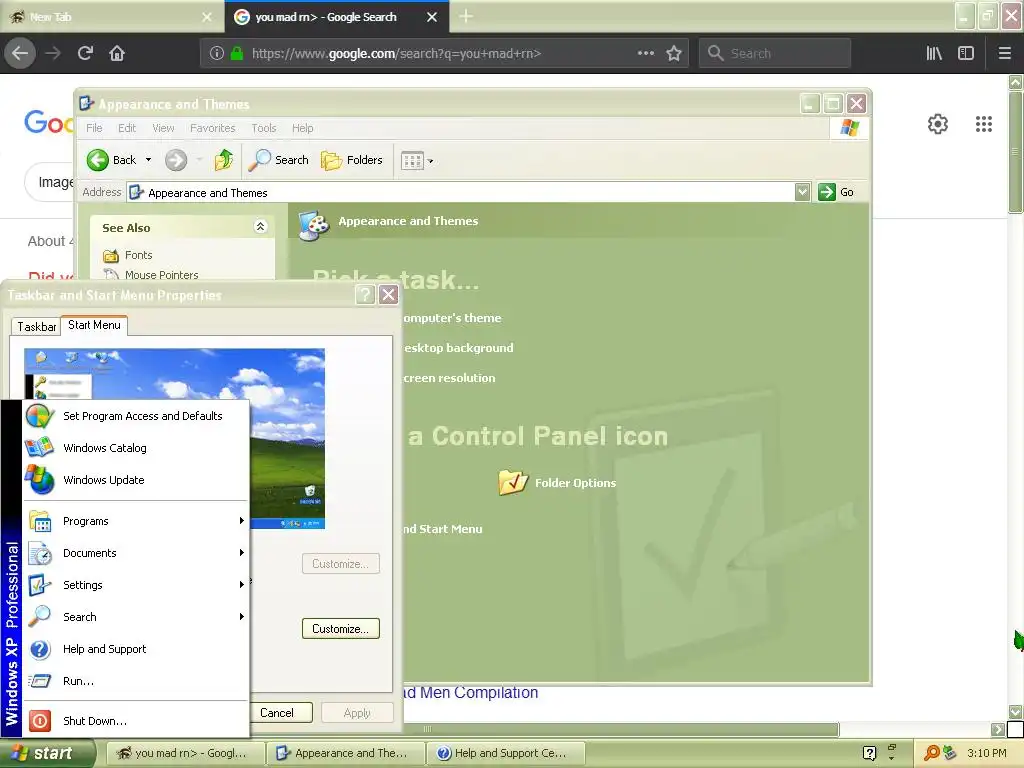This screenshot has width=1024, height=768.
Task: Click the Run icon in Start menu
Action: click(40, 681)
